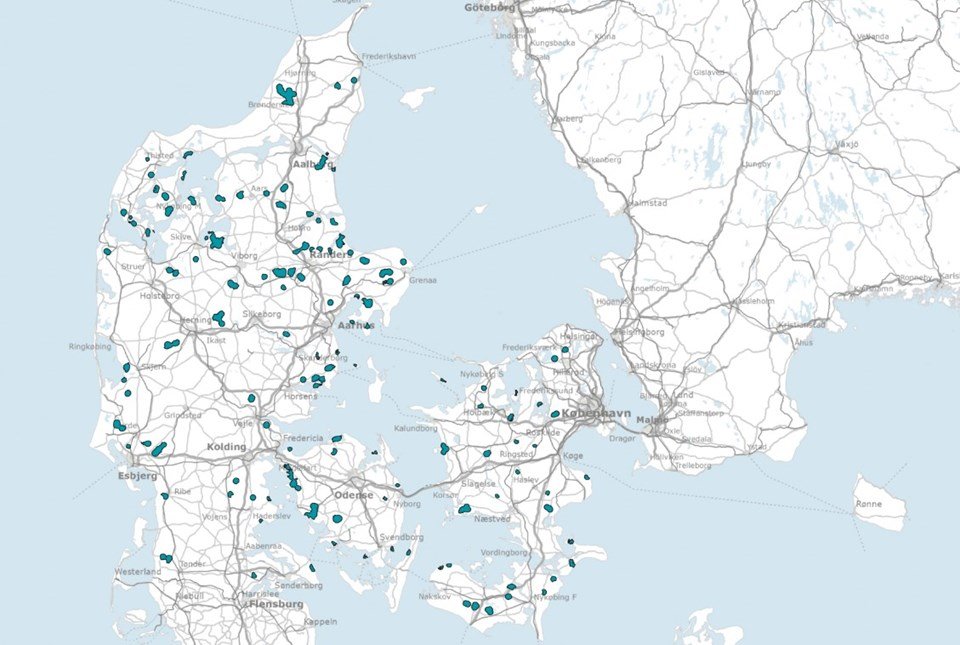This screenshot has height=645, width=960.
Task: Select the Odense city label
Action: click(x=353, y=495)
